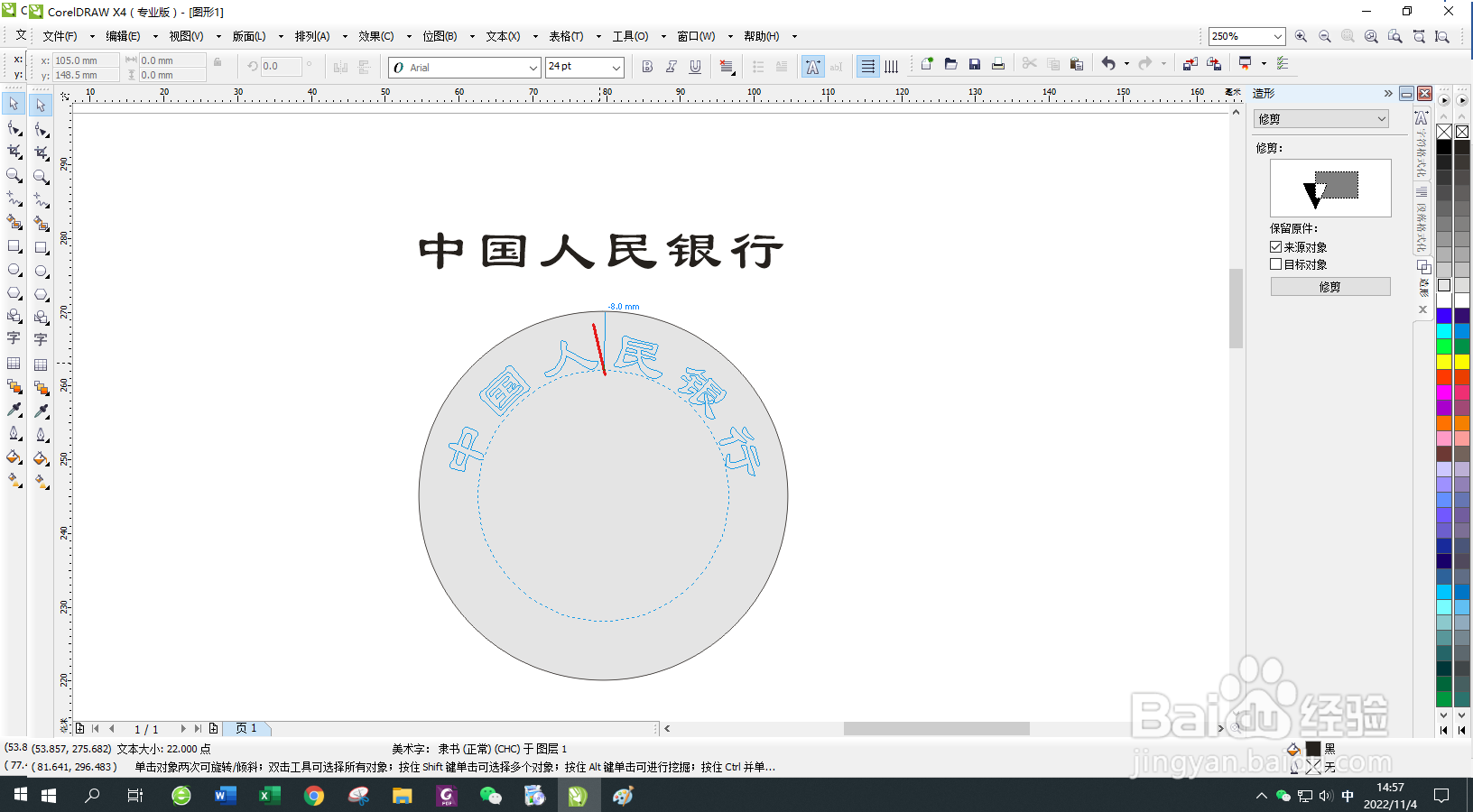Select the 页 1 page tab
The width and height of the screenshot is (1473, 812).
[247, 728]
